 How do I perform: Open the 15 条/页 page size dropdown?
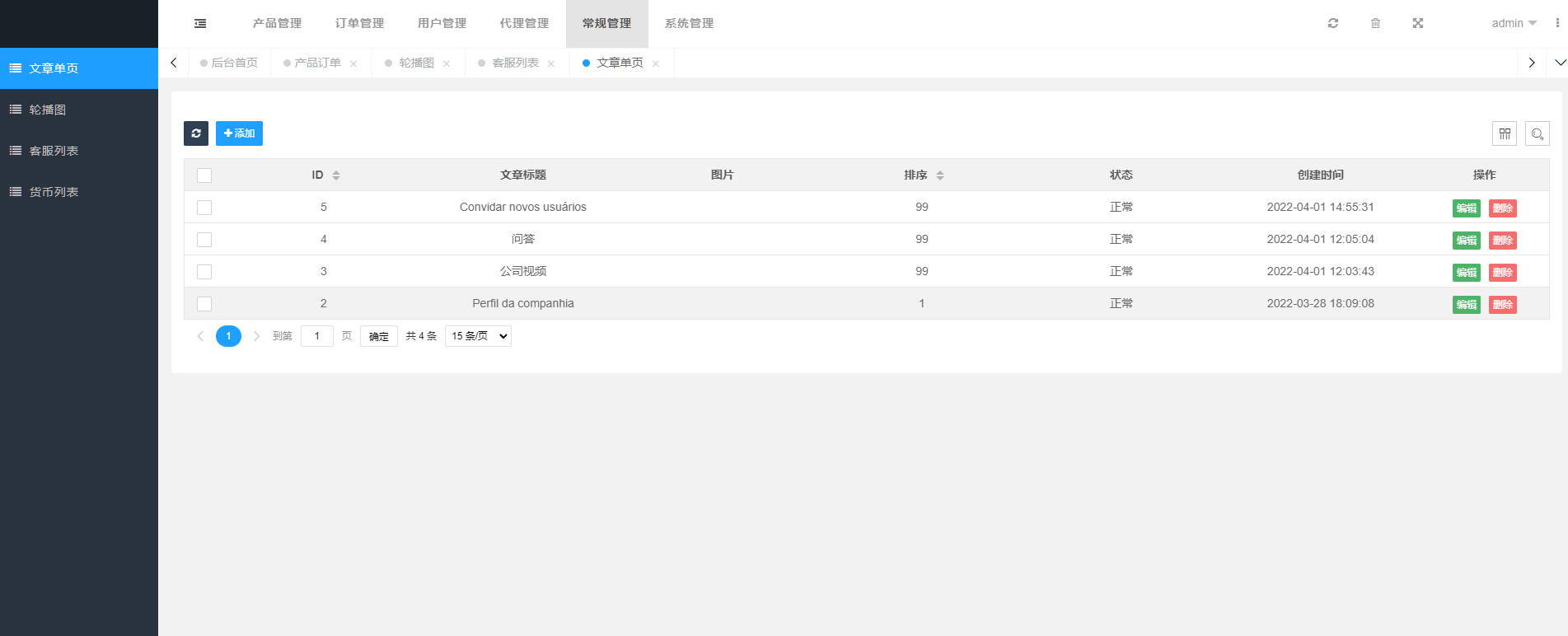pos(478,336)
